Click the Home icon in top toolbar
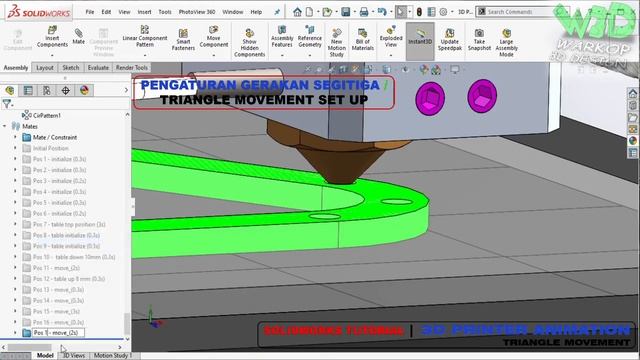Screen dimensions: 640x360 click(298, 12)
